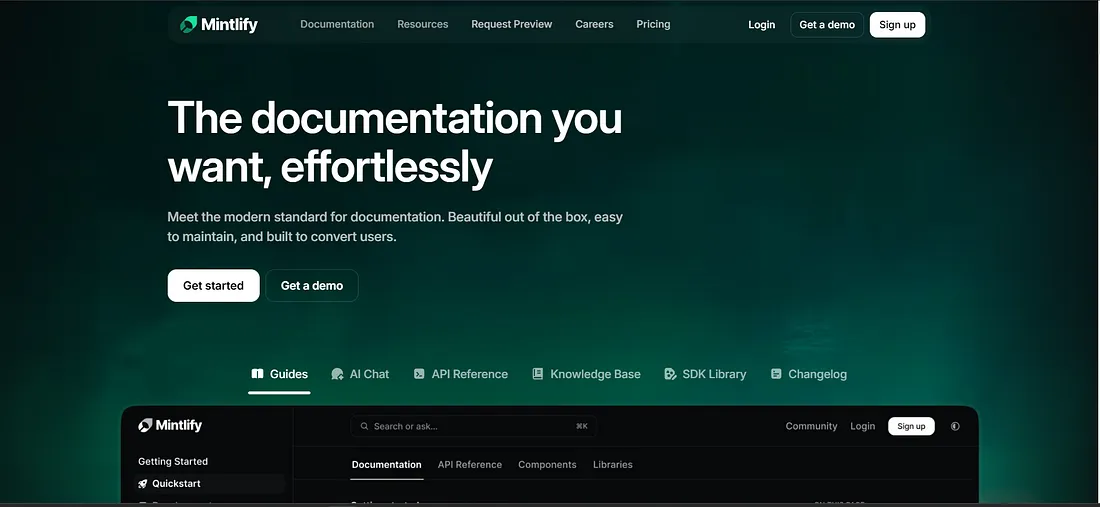Image resolution: width=1100 pixels, height=507 pixels.
Task: Click Get a demo in top navigation
Action: tap(827, 25)
